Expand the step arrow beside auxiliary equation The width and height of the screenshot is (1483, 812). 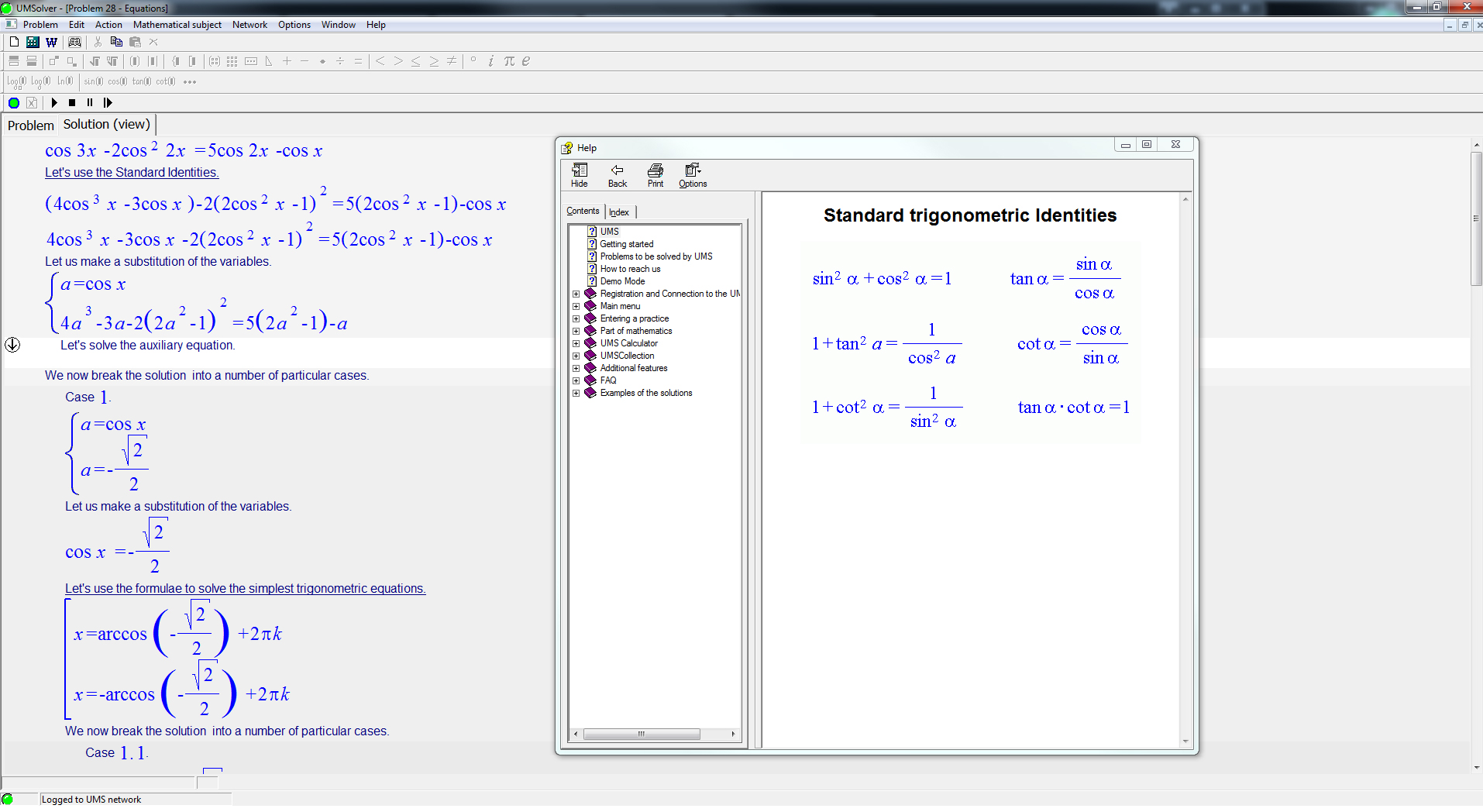pyautogui.click(x=12, y=345)
